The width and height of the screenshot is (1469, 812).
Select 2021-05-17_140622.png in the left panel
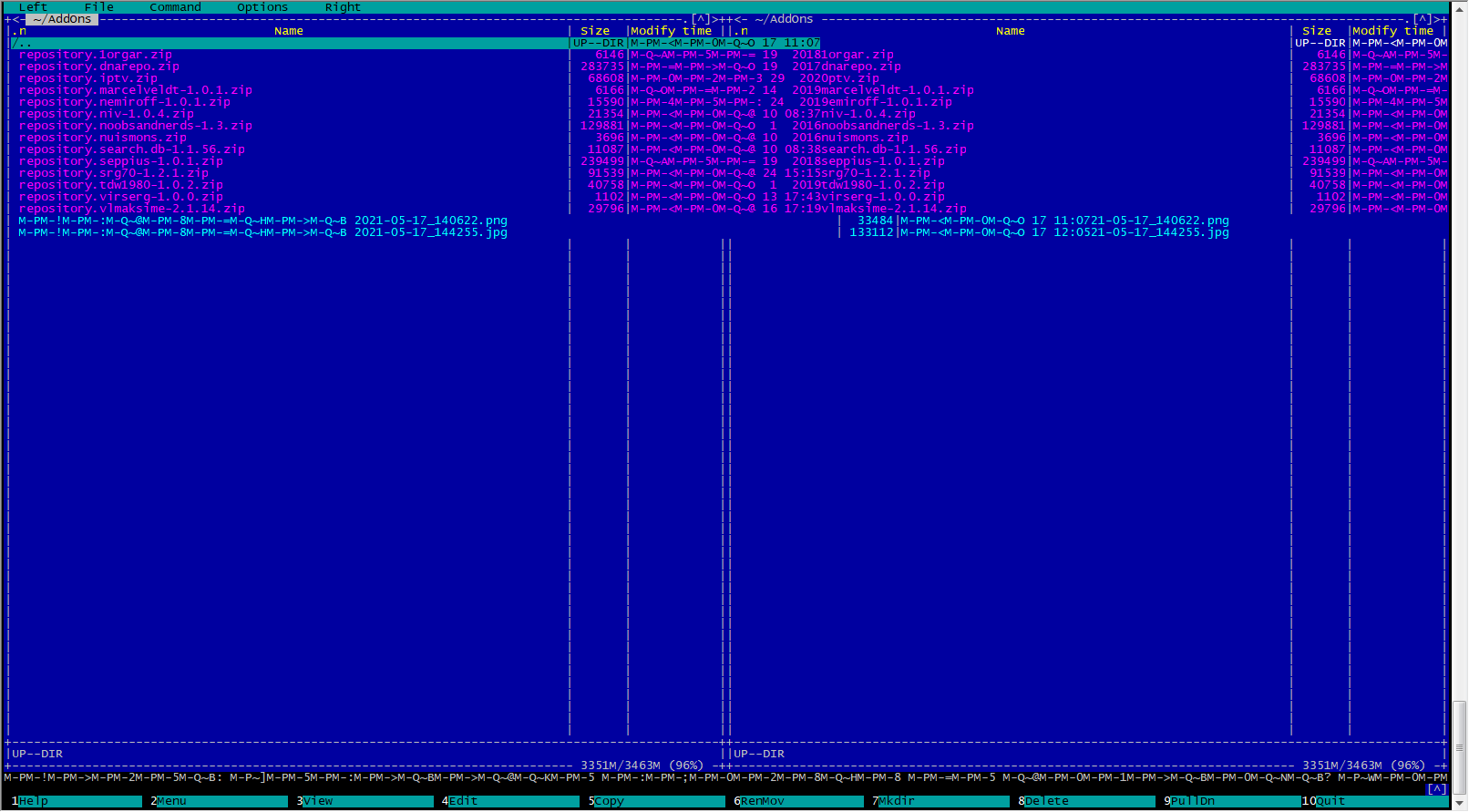430,221
